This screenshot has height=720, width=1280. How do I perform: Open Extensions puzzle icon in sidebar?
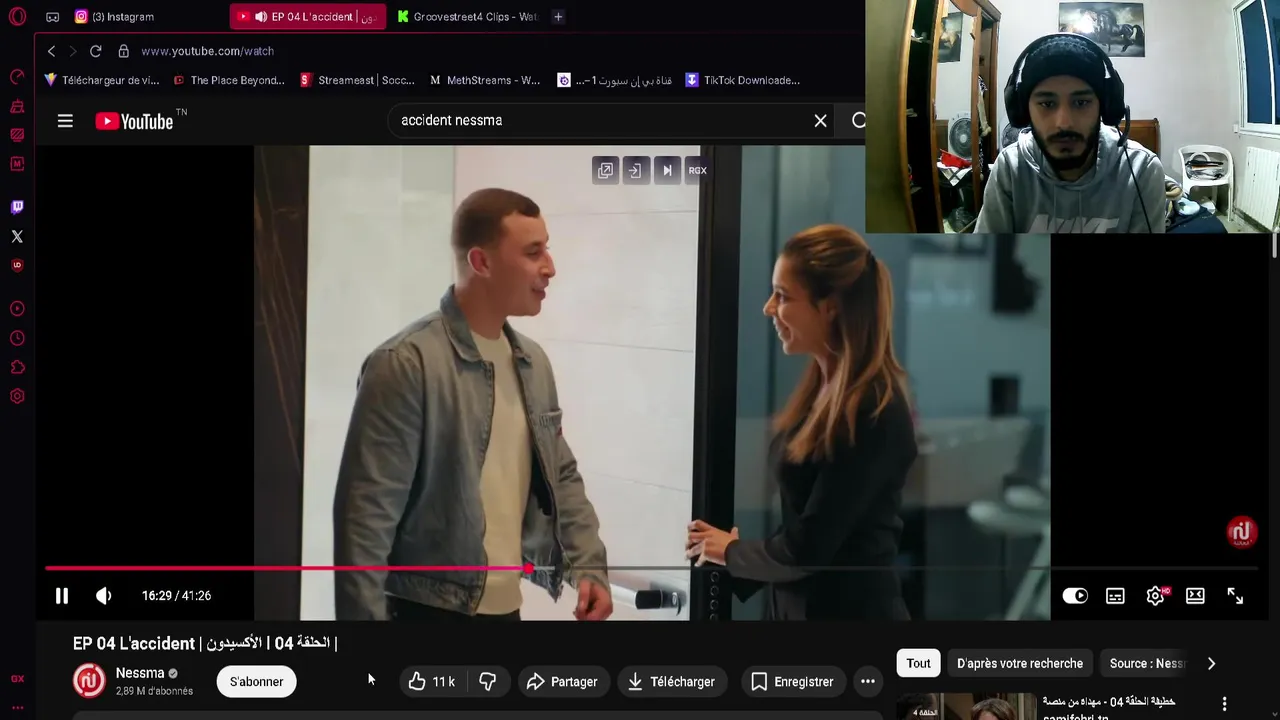click(x=17, y=368)
